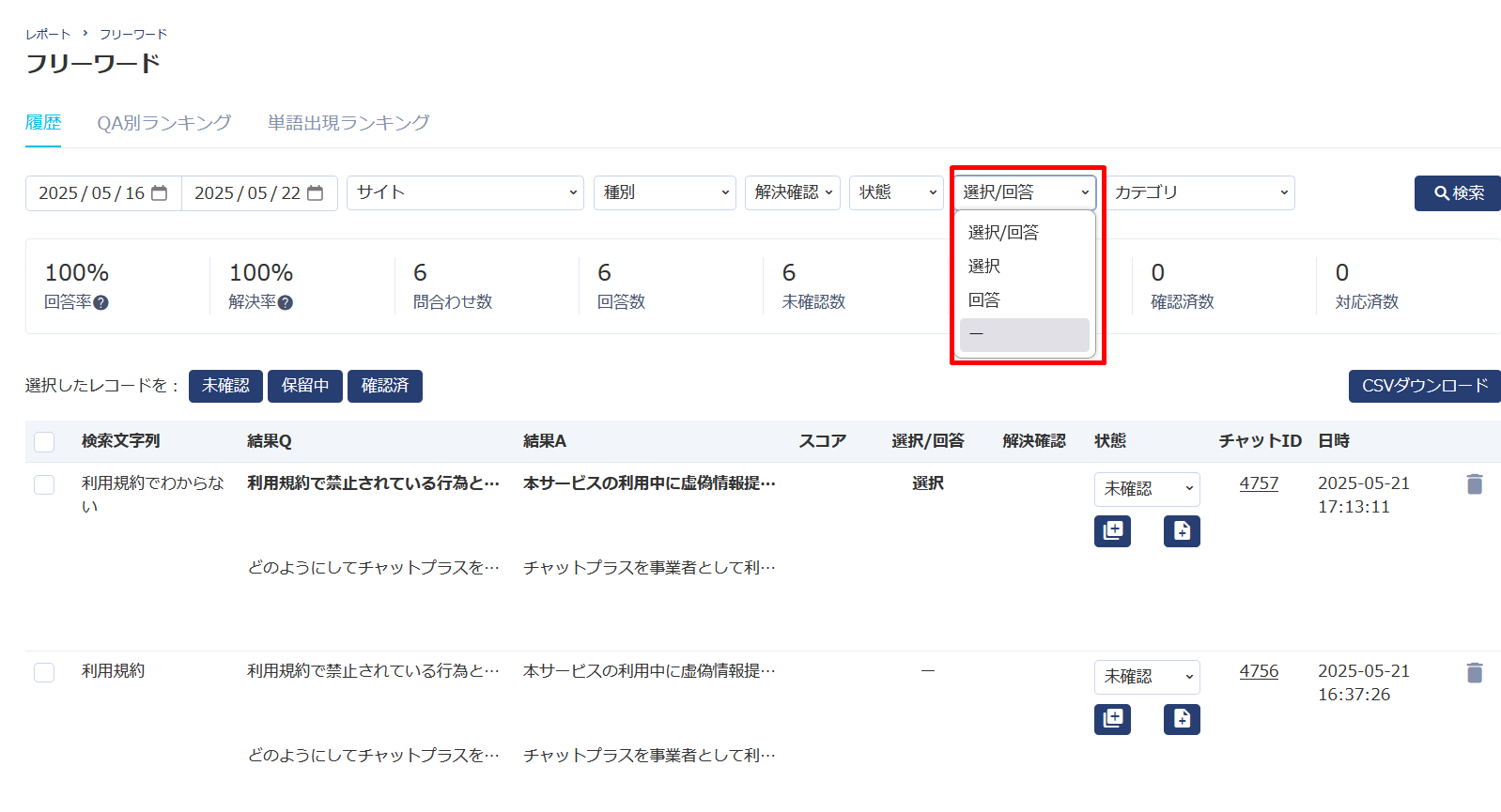Viewport: 1501px width, 812px height.
Task: Open chat ID 4757 link
Action: tap(1259, 483)
